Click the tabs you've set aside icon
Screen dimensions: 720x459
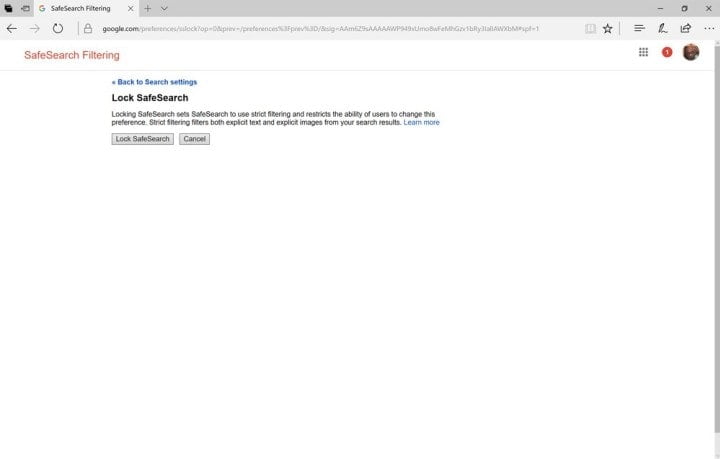click(8, 8)
